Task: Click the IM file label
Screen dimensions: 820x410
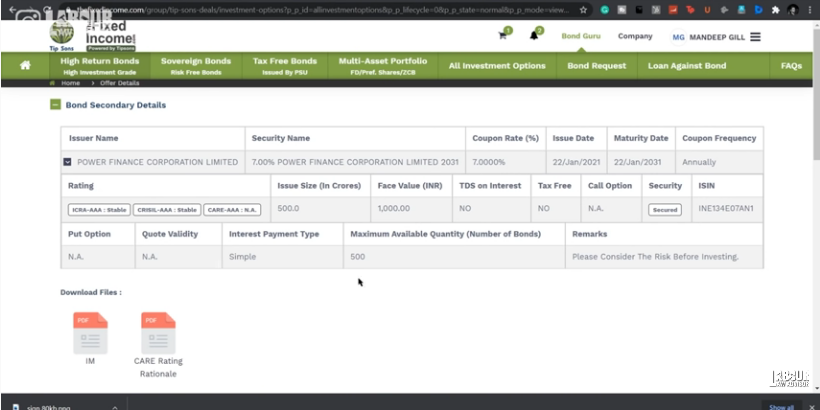Action: 90,361
